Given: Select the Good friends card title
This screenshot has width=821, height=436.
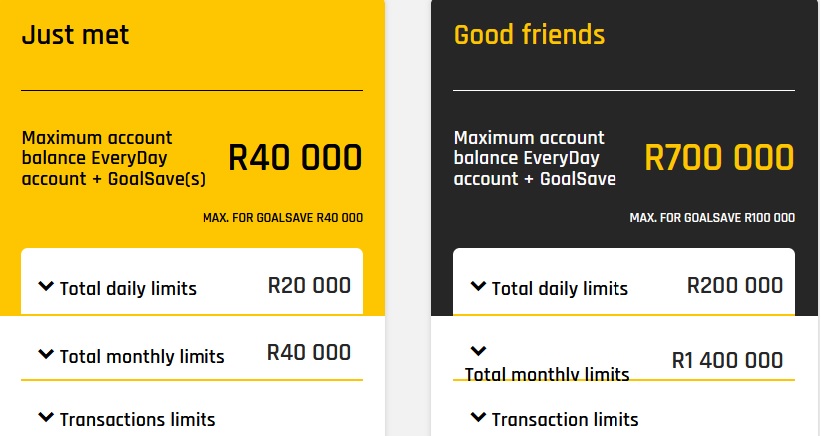Looking at the screenshot, I should pyautogui.click(x=529, y=35).
